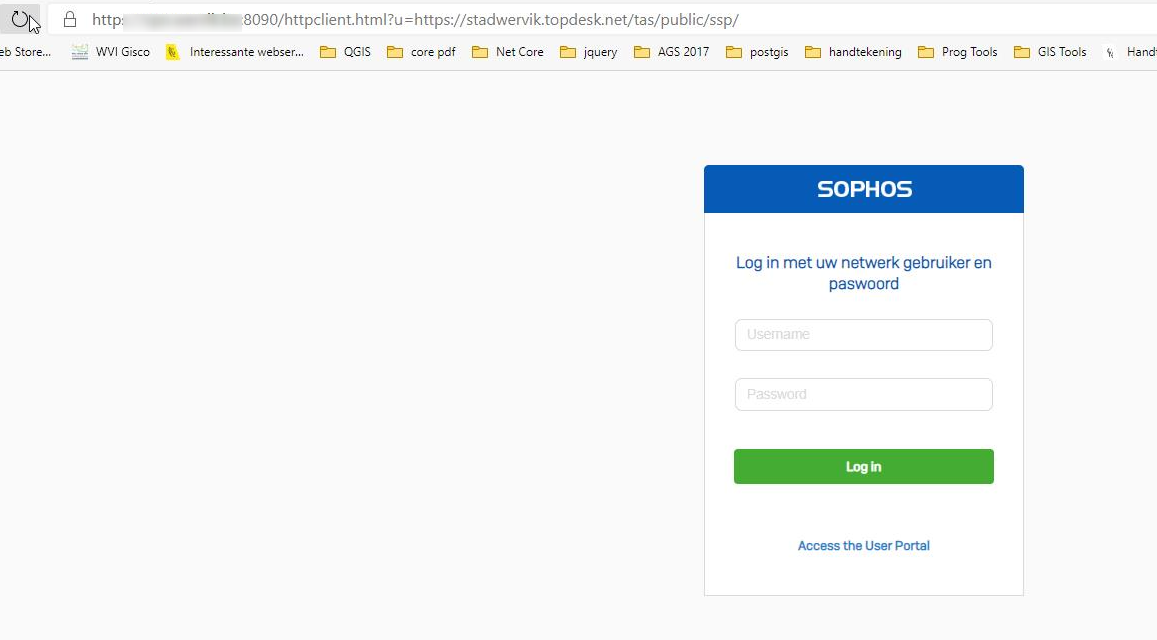The height and width of the screenshot is (640, 1157).
Task: Open the GIS Tools bookmarks folder
Action: pos(1050,52)
